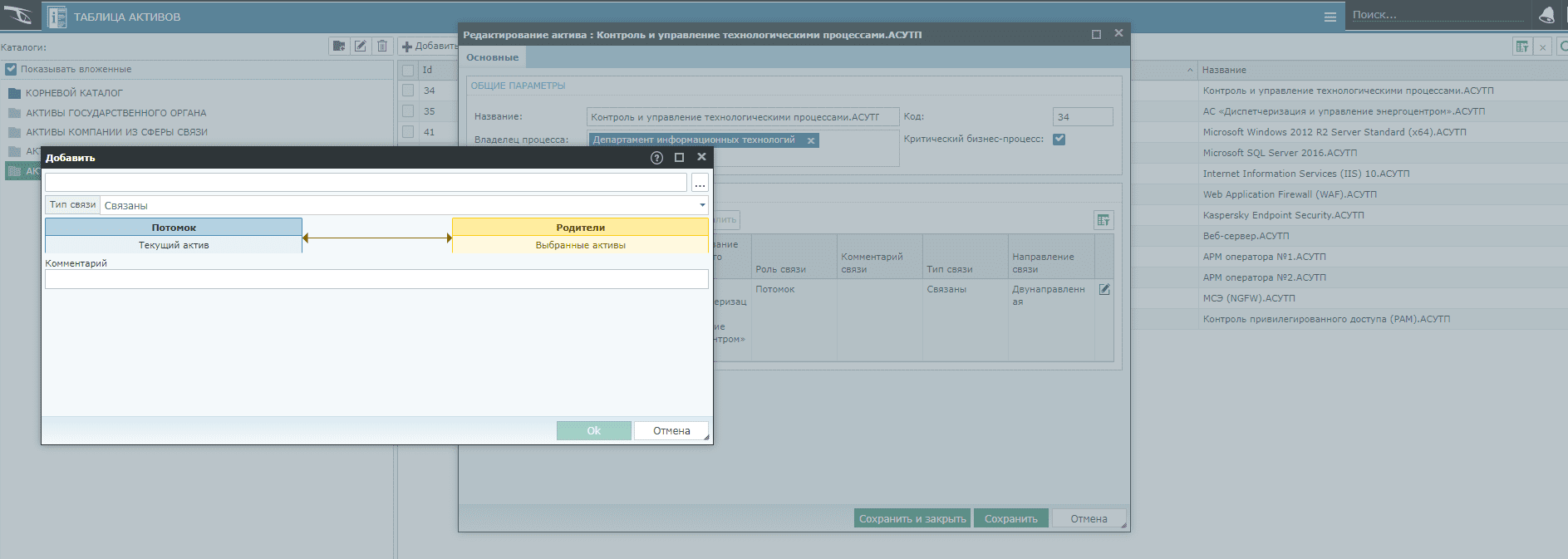Click the add catalog folder icon
This screenshot has height=559, width=1568.
point(339,47)
